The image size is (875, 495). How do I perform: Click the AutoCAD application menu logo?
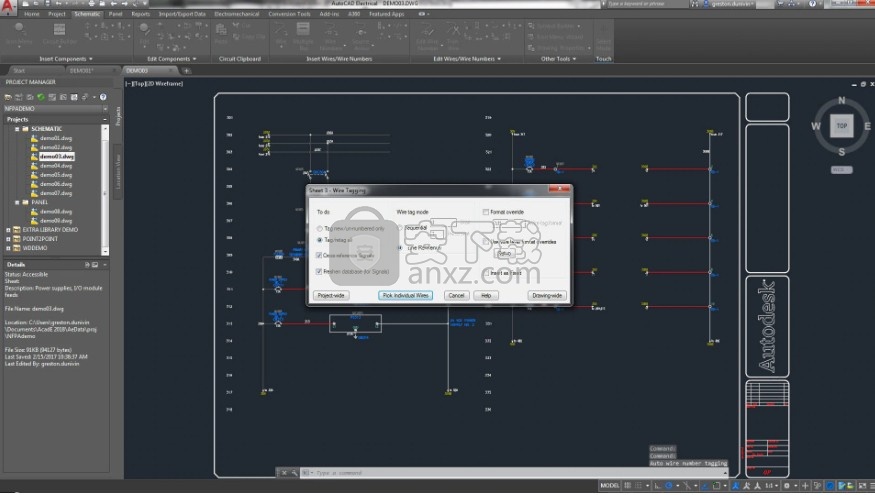click(7, 6)
